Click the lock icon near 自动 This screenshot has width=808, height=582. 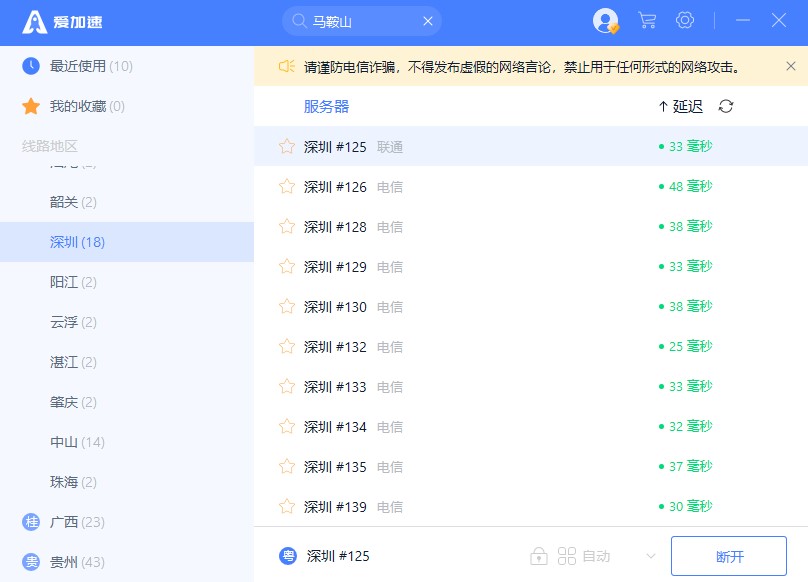539,556
